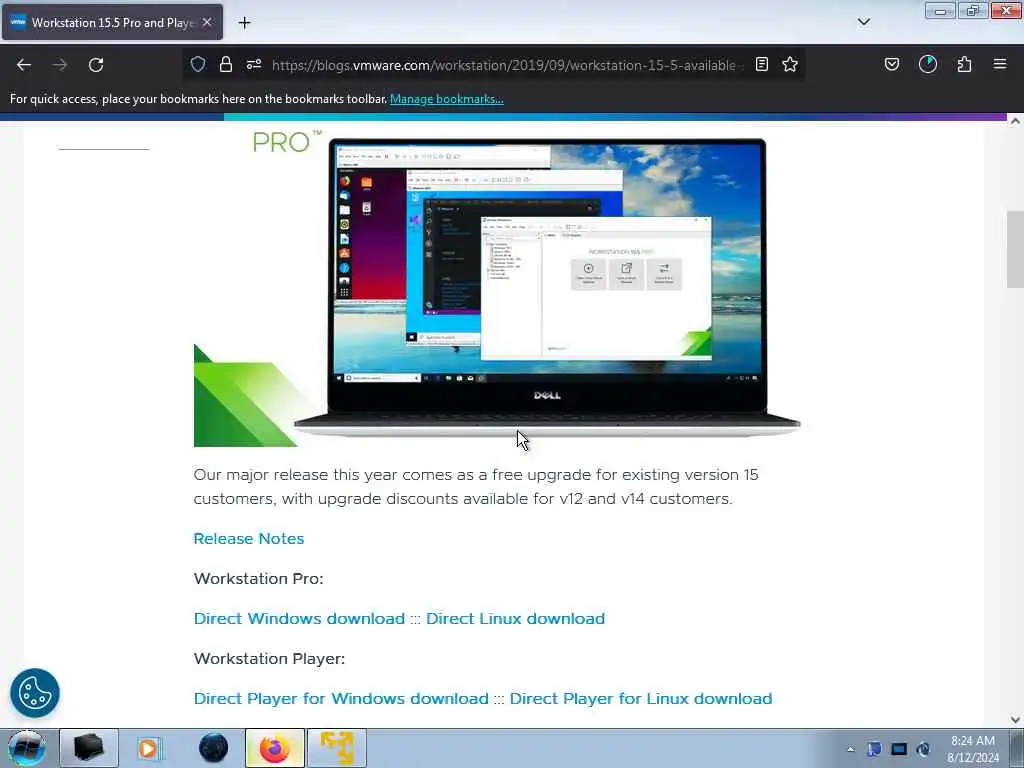1024x768 pixels.
Task: Open a new tab with plus button
Action: (244, 23)
